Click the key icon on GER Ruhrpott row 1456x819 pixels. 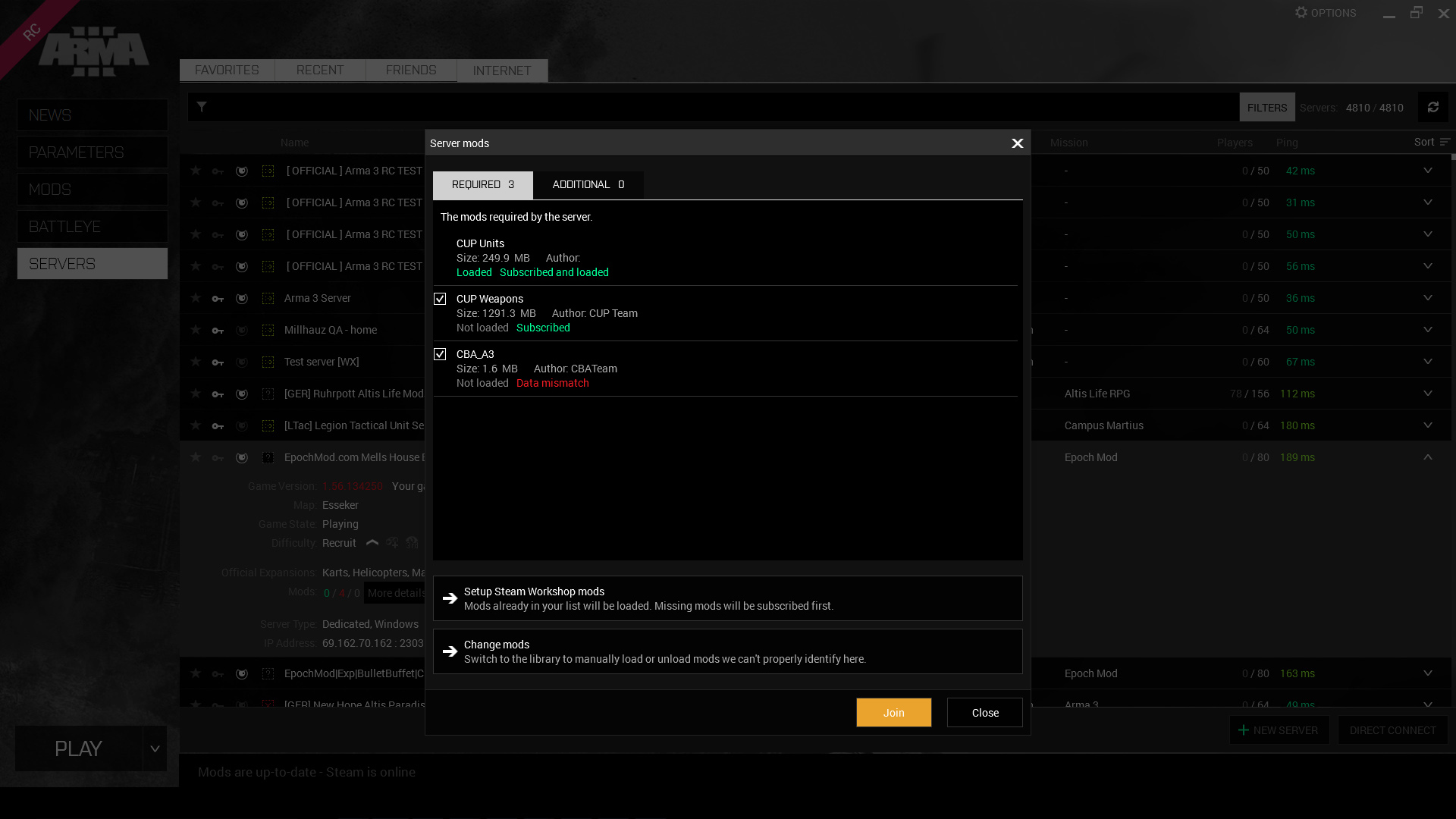(218, 394)
